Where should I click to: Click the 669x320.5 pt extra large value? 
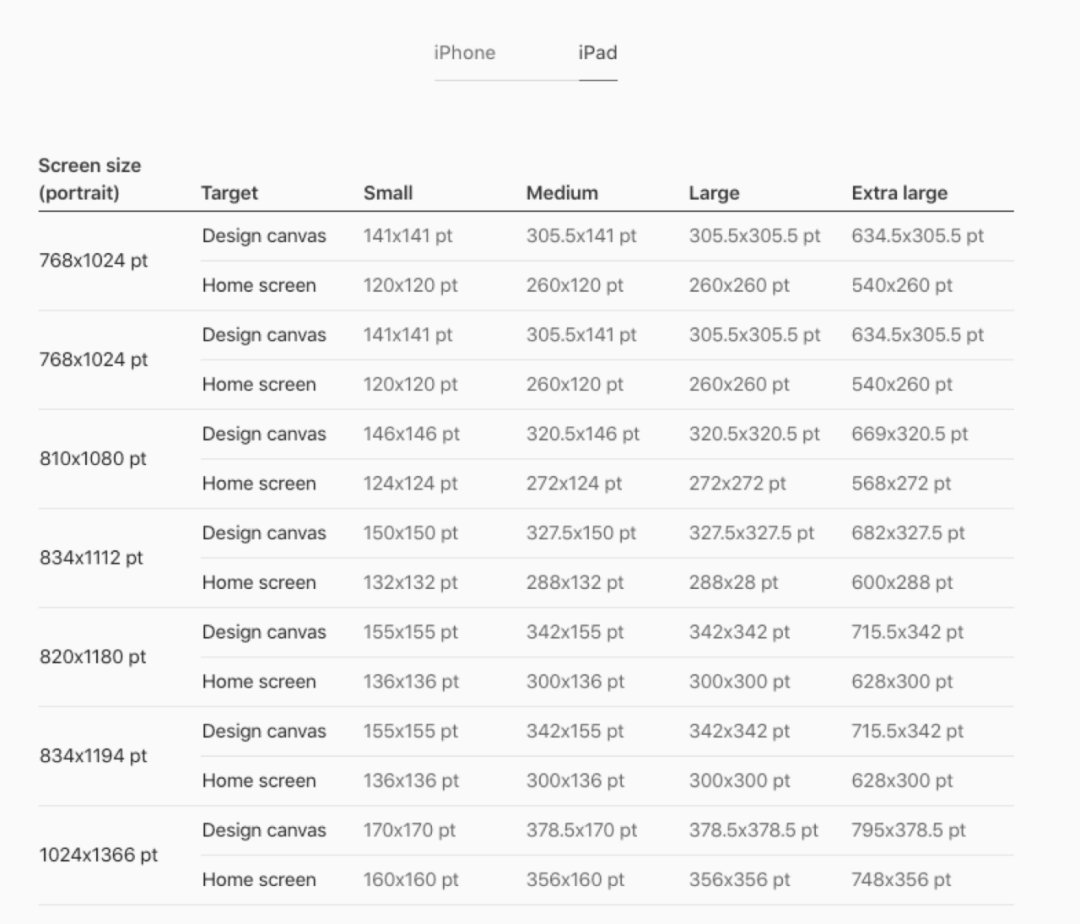(909, 434)
